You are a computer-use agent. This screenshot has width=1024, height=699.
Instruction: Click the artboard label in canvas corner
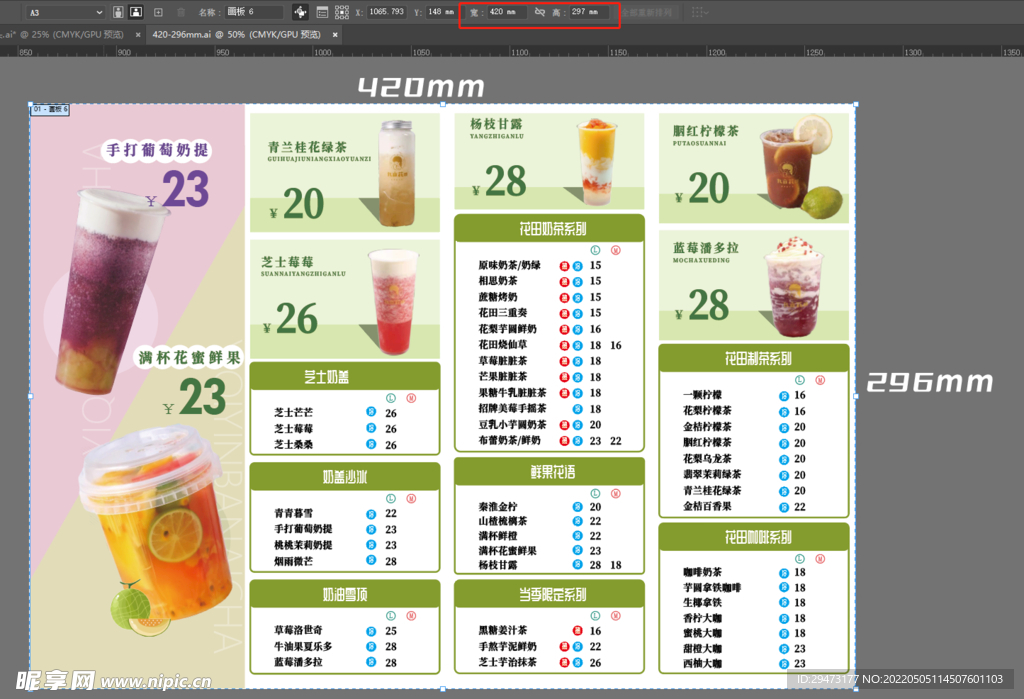pyautogui.click(x=50, y=109)
